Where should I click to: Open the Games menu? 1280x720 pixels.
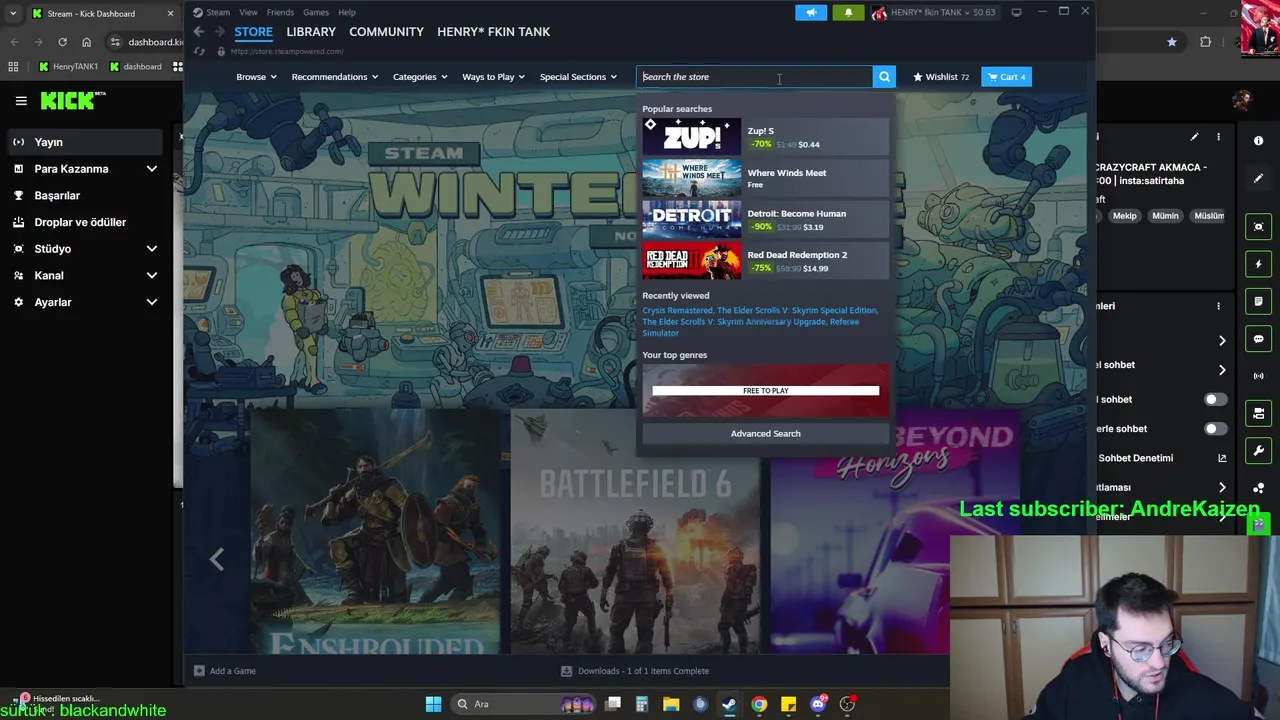(316, 12)
